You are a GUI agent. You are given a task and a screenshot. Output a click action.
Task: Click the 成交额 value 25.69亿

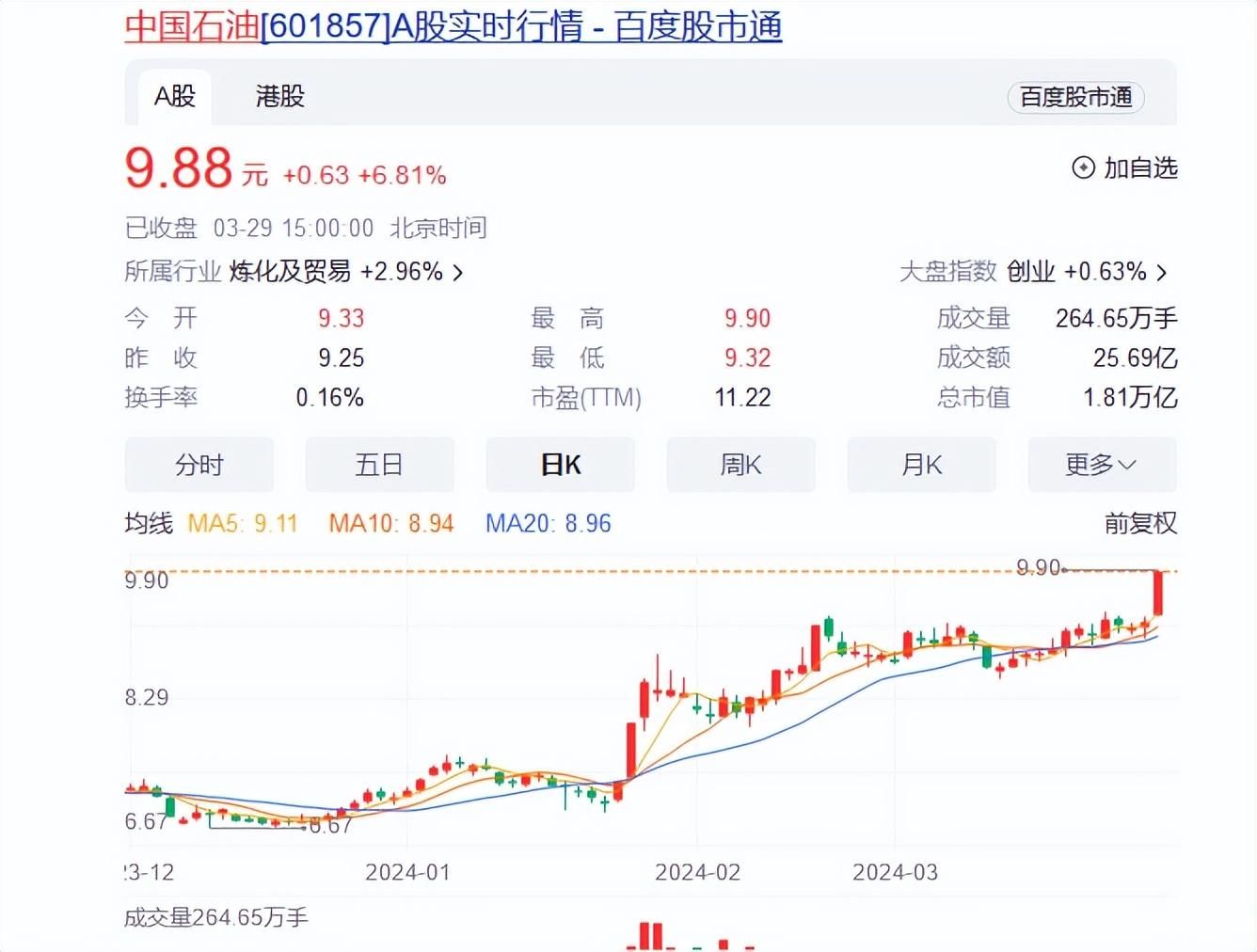(1135, 357)
